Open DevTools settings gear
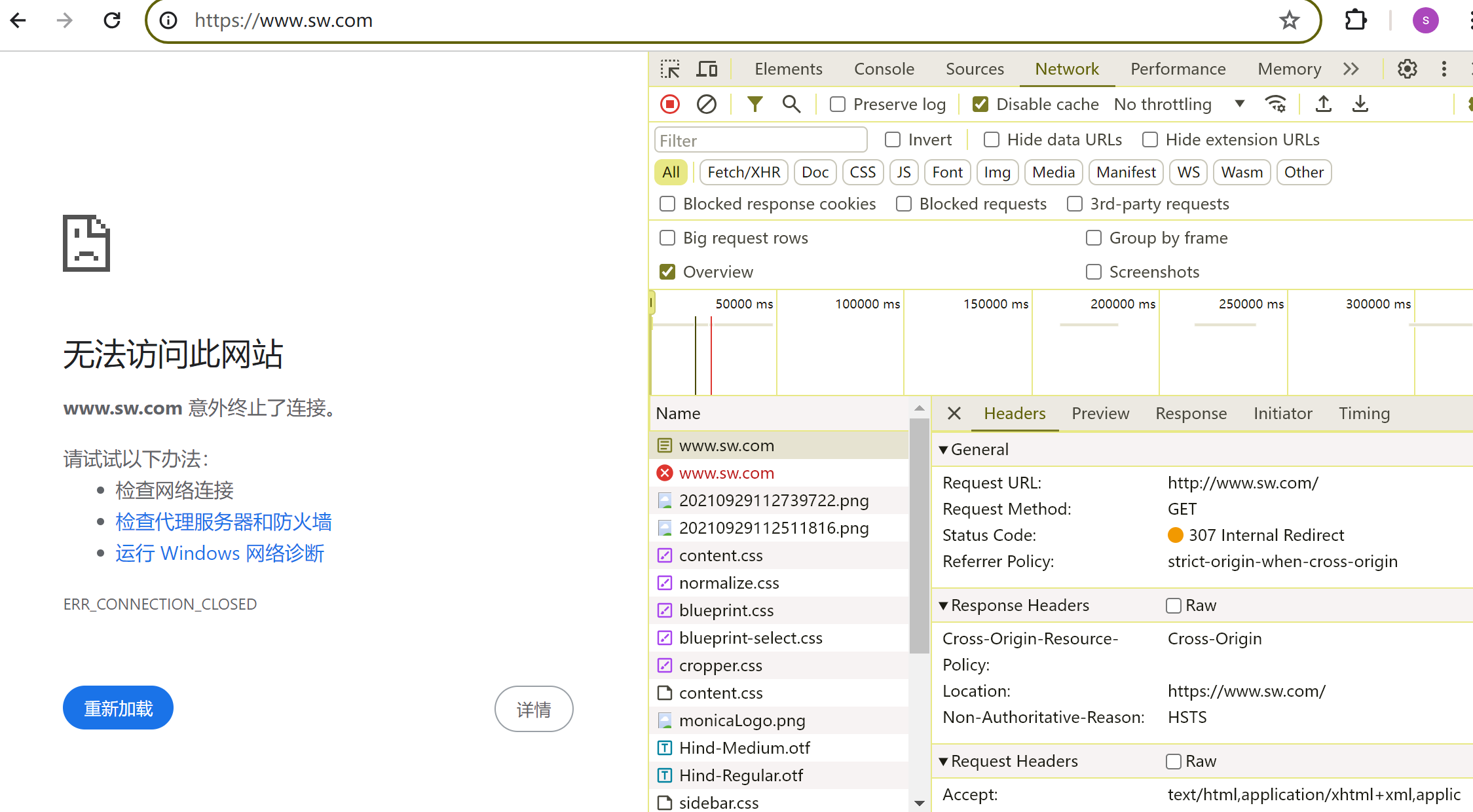Image resolution: width=1473 pixels, height=812 pixels. pos(1407,69)
